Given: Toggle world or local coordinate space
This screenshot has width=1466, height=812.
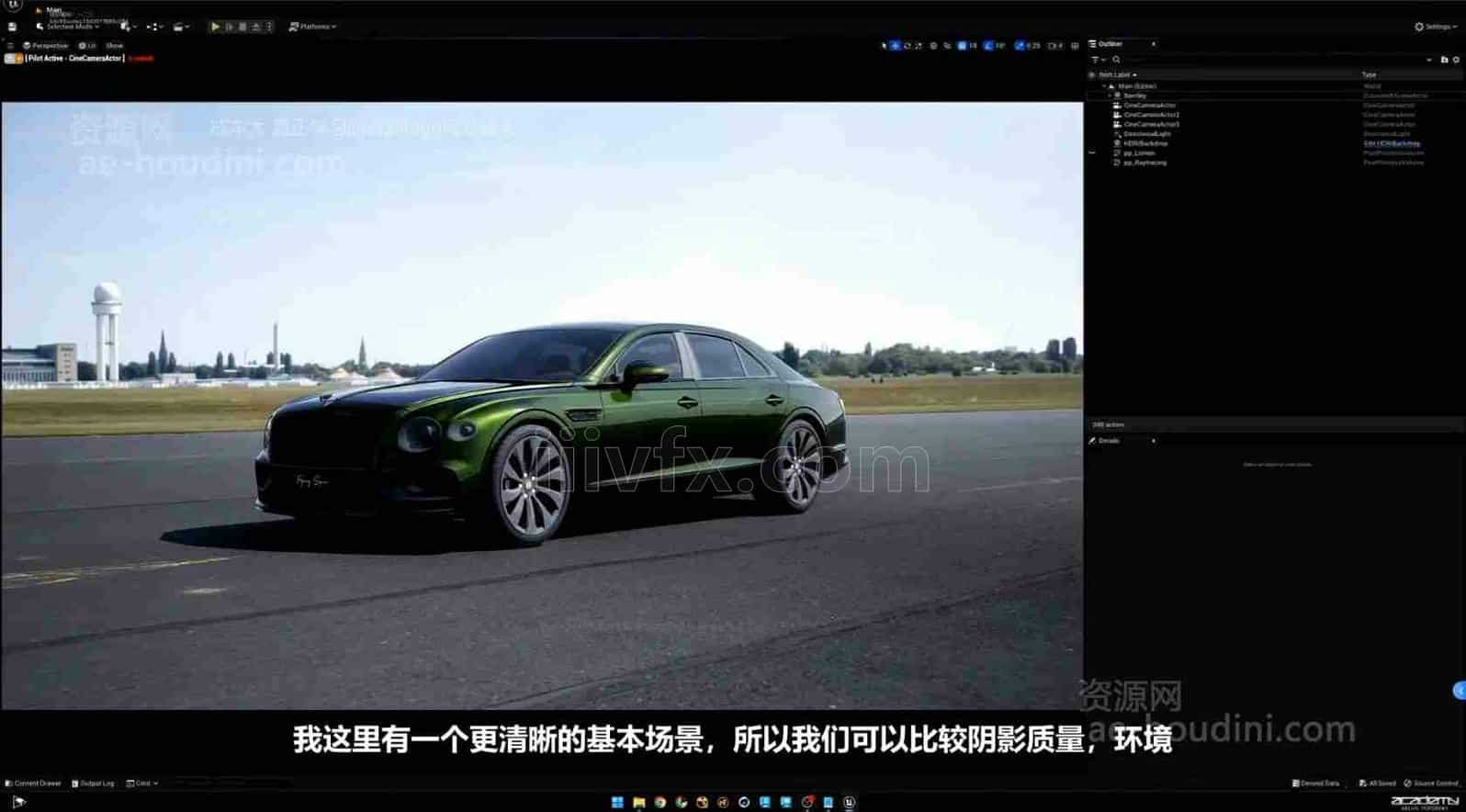Looking at the screenshot, I should [x=933, y=45].
